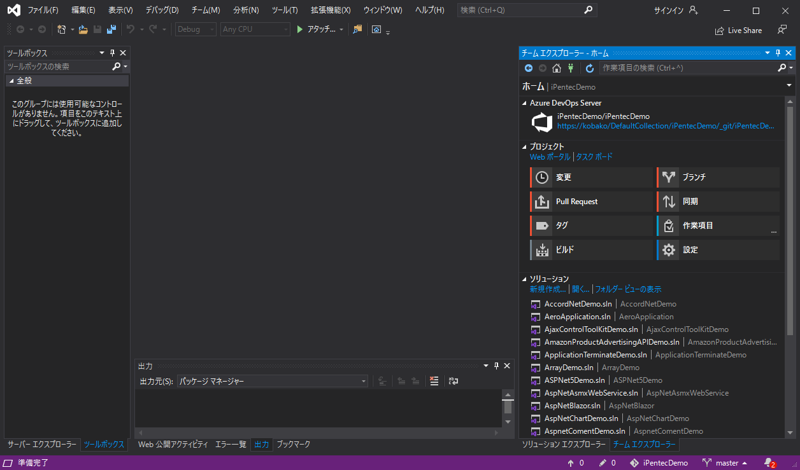This screenshot has height=470, width=800.
Task: Open the Output source (出力元) combo box
Action: [x=272, y=381]
